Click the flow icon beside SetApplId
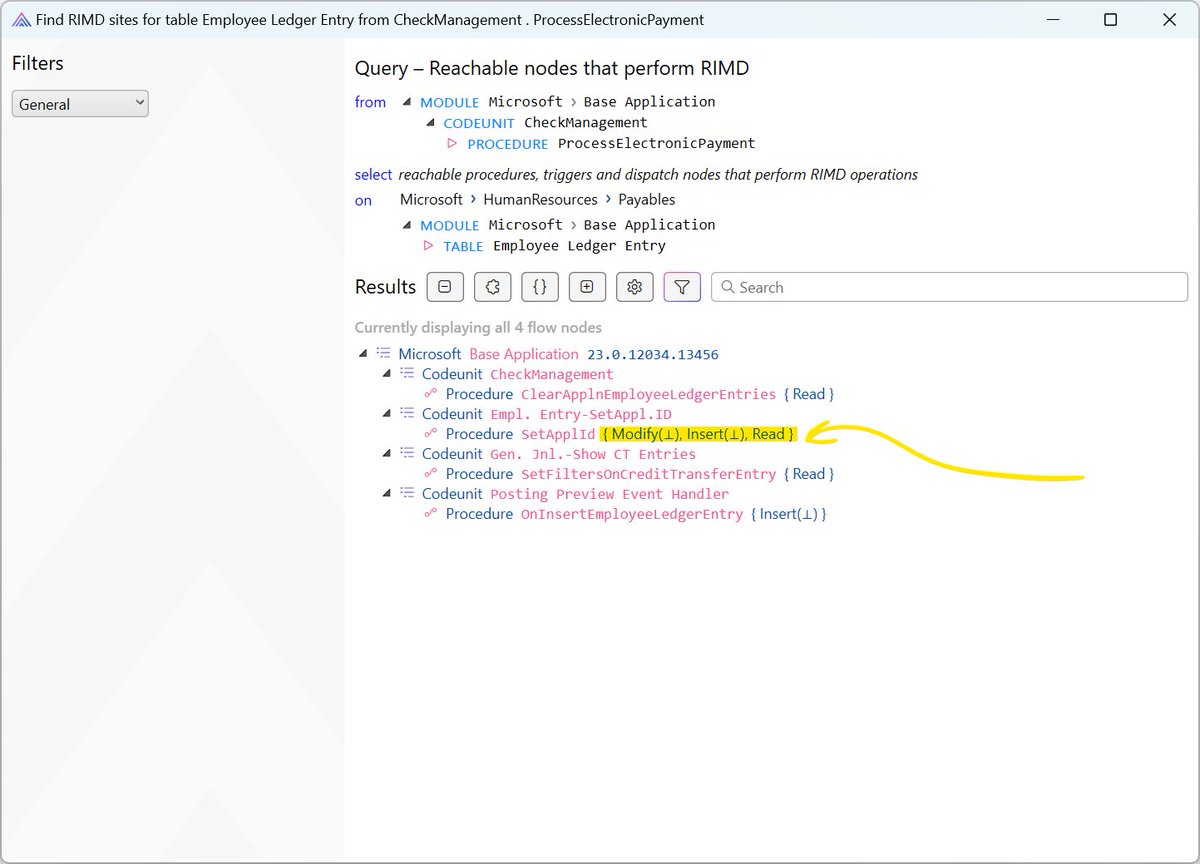 tap(431, 434)
